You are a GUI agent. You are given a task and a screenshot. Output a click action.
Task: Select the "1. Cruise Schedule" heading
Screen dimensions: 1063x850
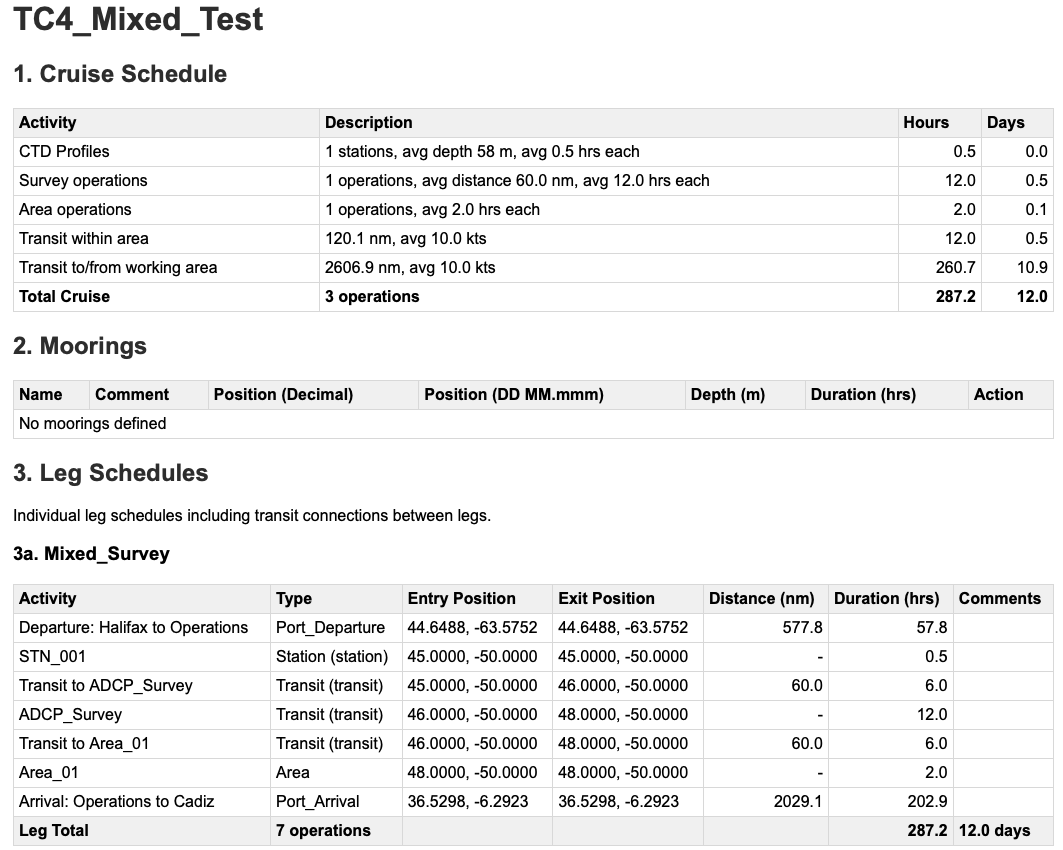(x=120, y=74)
